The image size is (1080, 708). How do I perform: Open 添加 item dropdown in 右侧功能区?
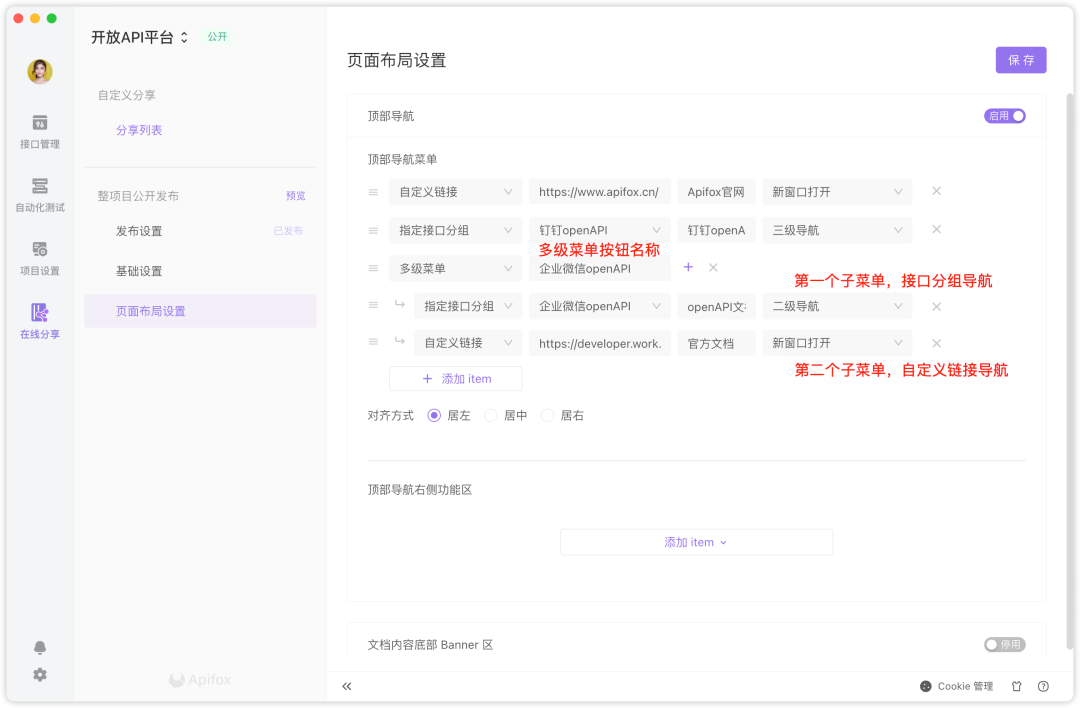[696, 542]
